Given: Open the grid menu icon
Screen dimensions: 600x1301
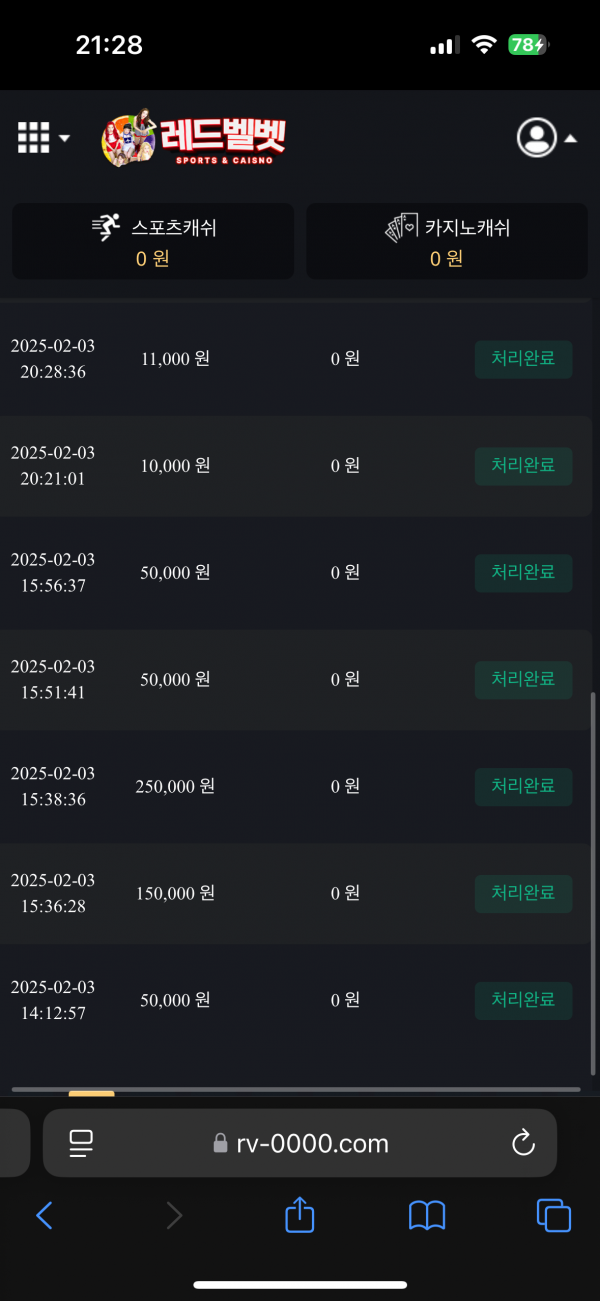Looking at the screenshot, I should [x=33, y=138].
